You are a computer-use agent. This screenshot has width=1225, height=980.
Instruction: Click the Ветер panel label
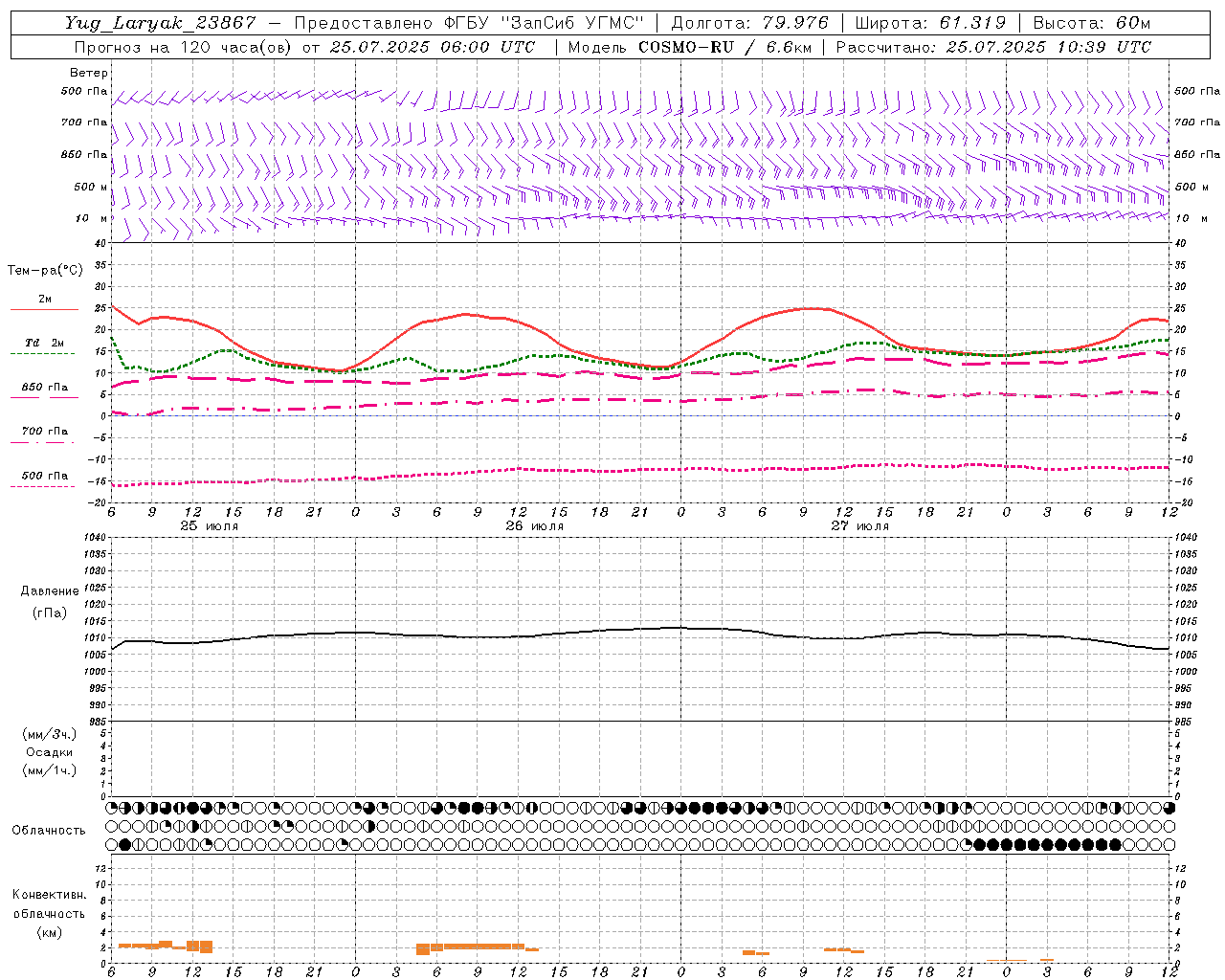89,73
